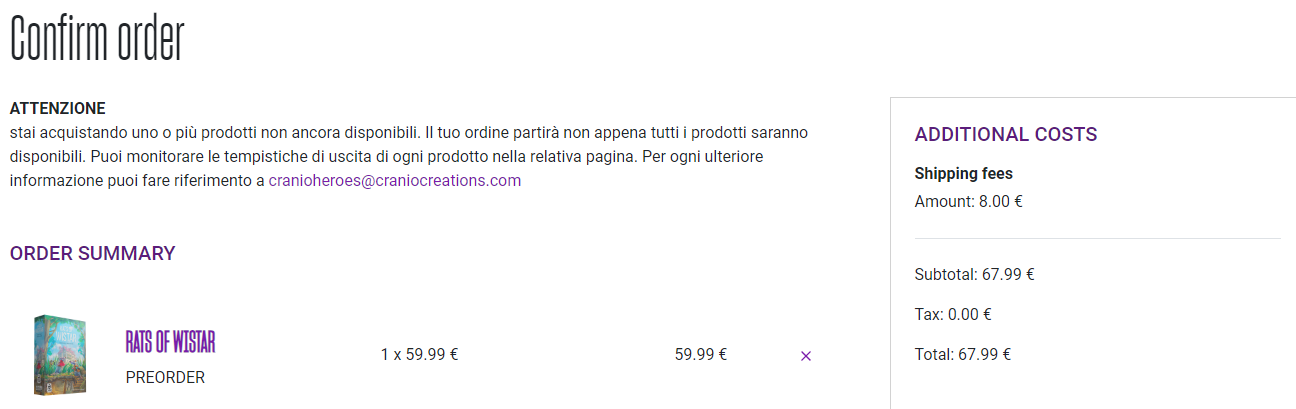Image resolution: width=1296 pixels, height=409 pixels.
Task: Click the Confirm order page heading
Action: coord(98,41)
